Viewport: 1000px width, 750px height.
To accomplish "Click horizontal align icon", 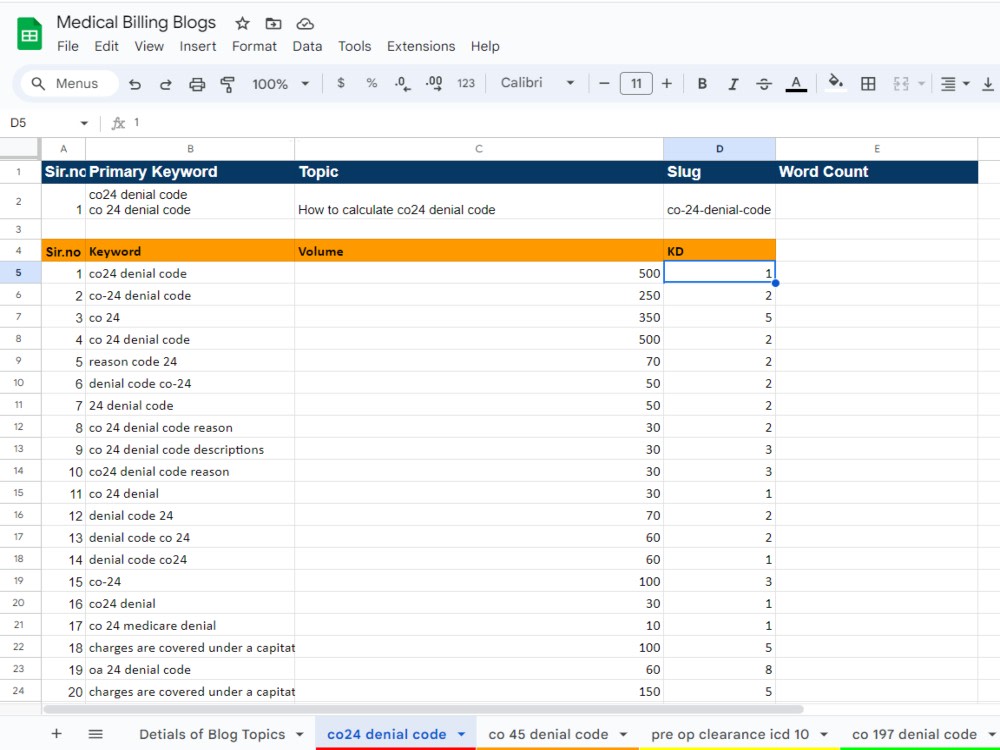I will coord(948,84).
